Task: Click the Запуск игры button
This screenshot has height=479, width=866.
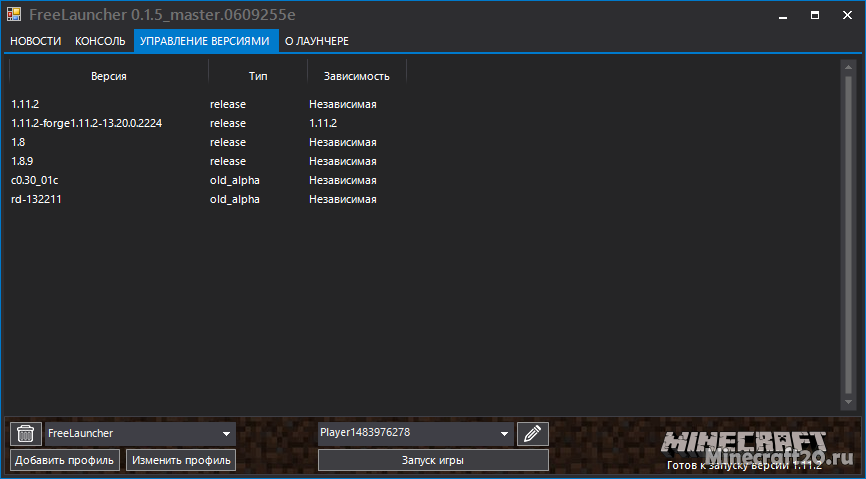Action: pos(433,460)
